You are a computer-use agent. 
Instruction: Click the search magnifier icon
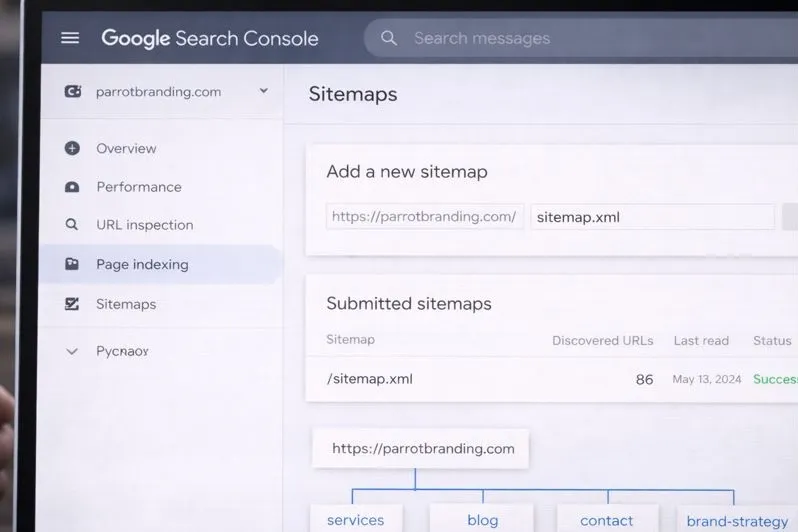point(389,38)
